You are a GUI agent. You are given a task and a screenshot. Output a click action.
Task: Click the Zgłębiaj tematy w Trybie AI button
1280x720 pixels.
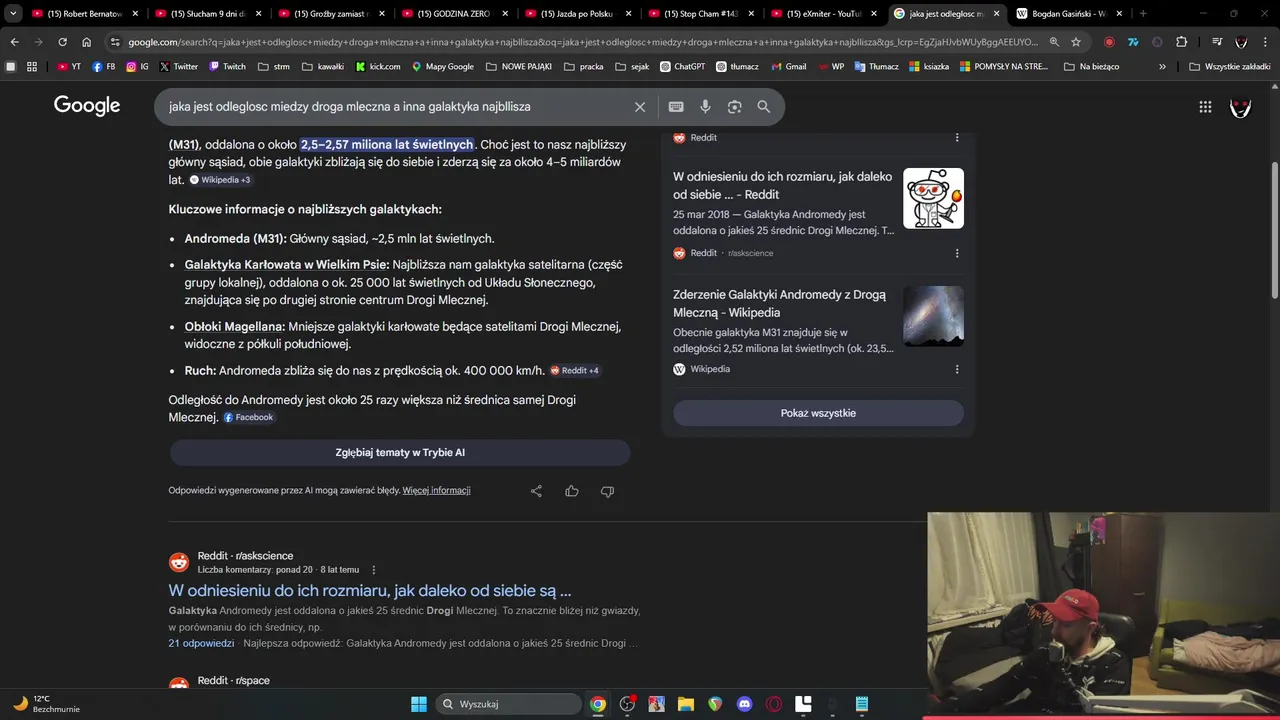coord(400,453)
